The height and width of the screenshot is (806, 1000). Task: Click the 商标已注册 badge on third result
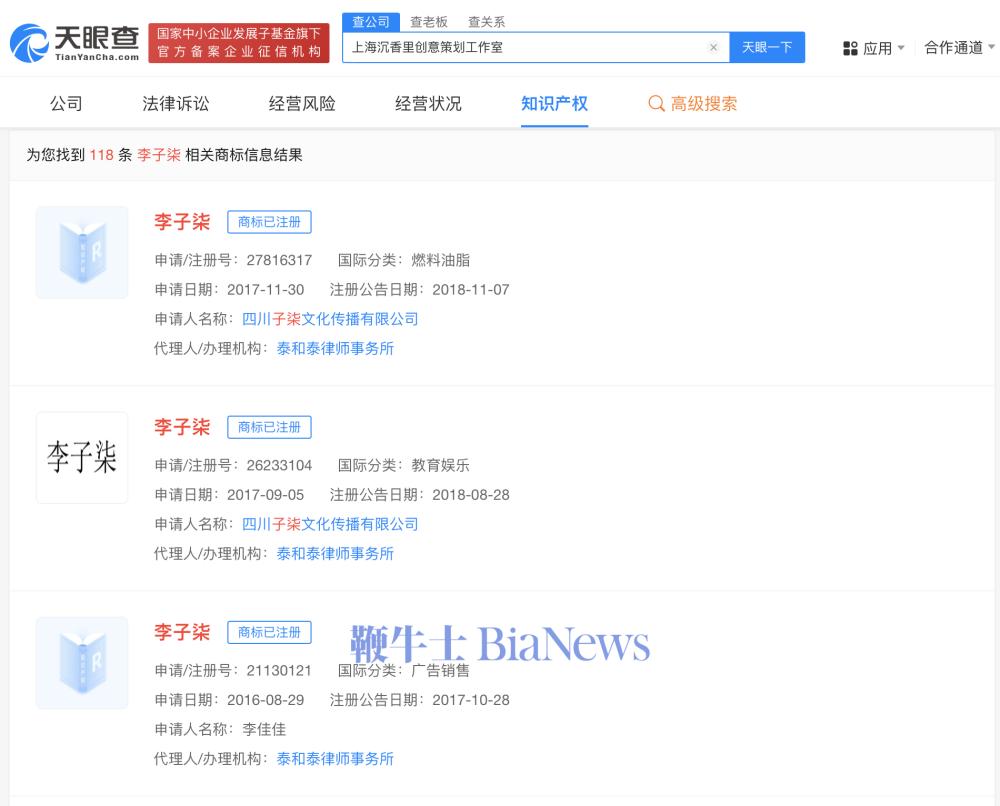[269, 632]
